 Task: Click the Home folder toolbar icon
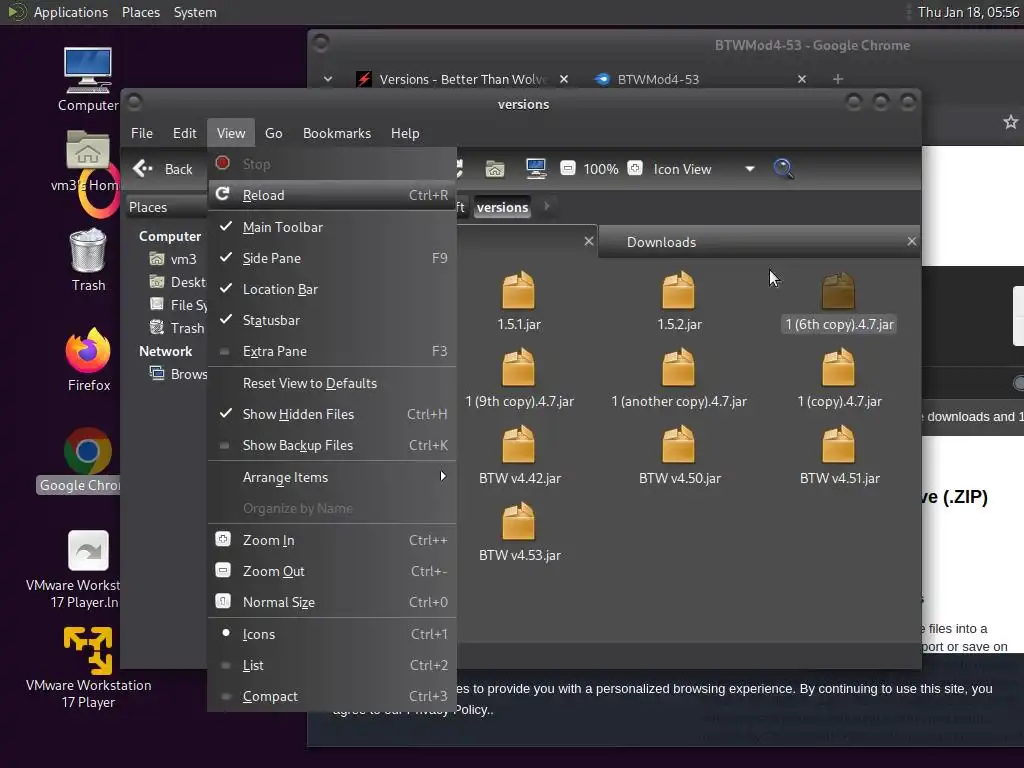pos(494,169)
